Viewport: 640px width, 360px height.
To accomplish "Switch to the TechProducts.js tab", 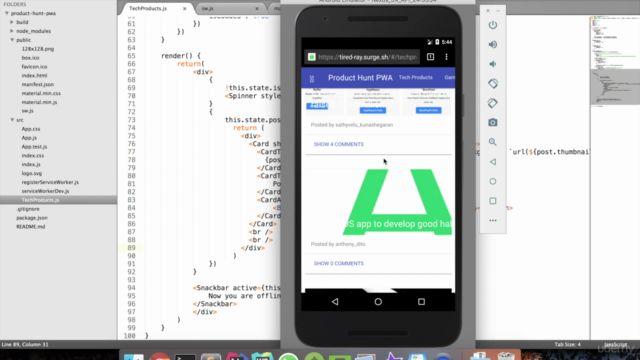I will point(148,9).
